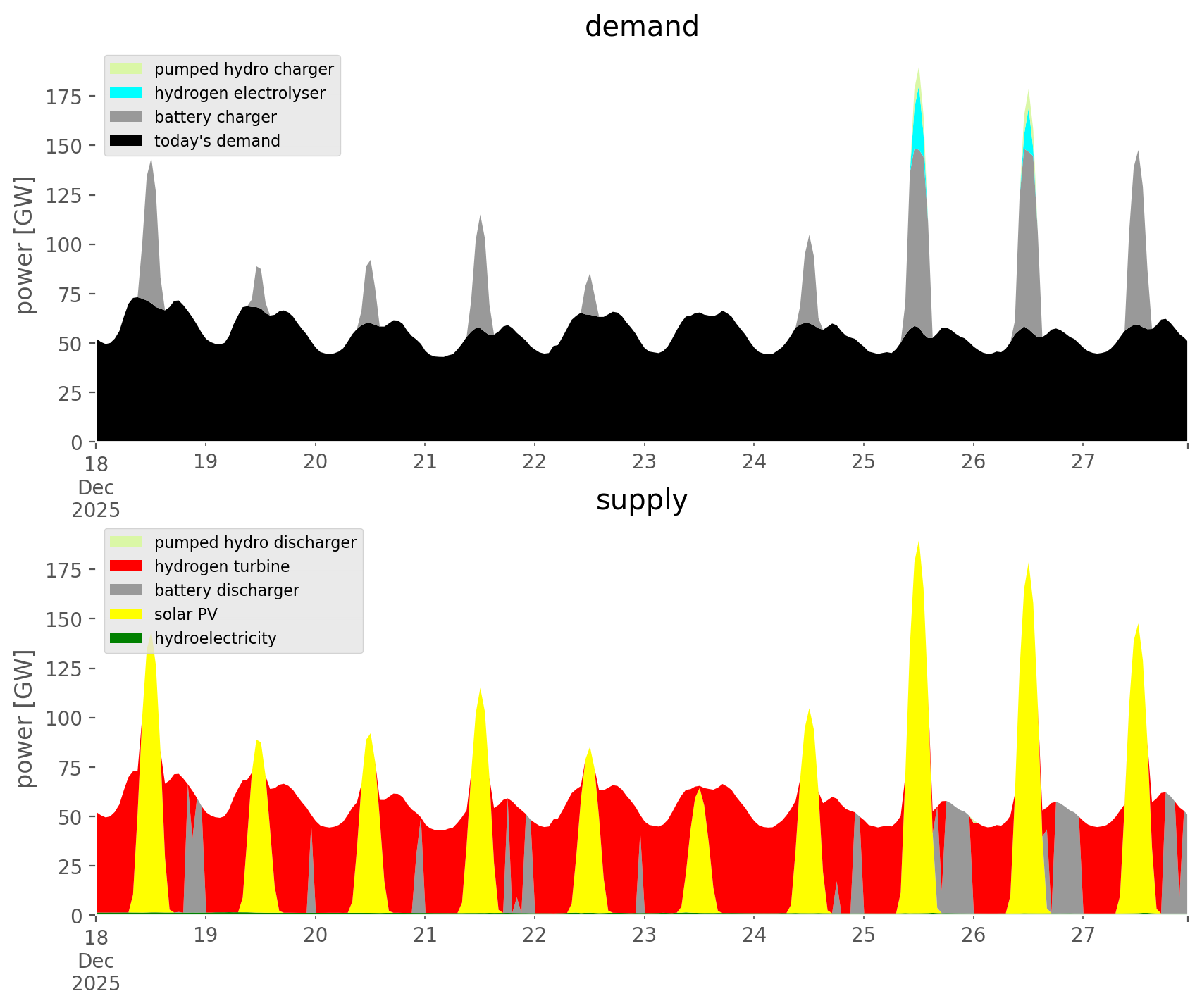Screen dimensions: 1202x1008
Task: Click the date 25 tick under supply chart
Action: click(x=863, y=935)
